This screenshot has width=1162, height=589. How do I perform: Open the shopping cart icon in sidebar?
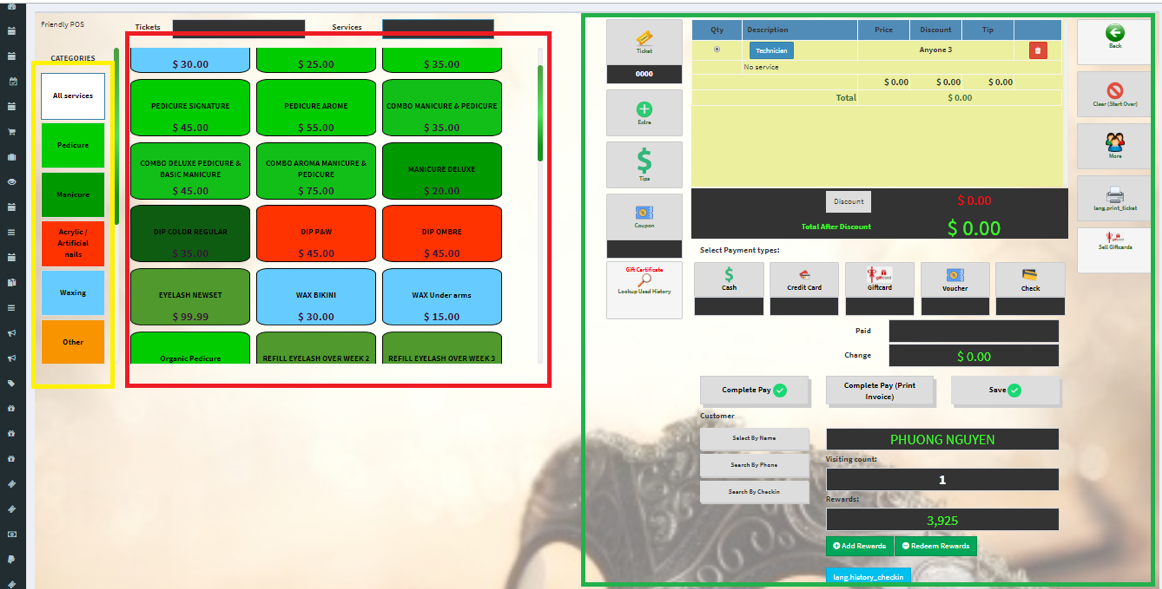click(x=12, y=132)
